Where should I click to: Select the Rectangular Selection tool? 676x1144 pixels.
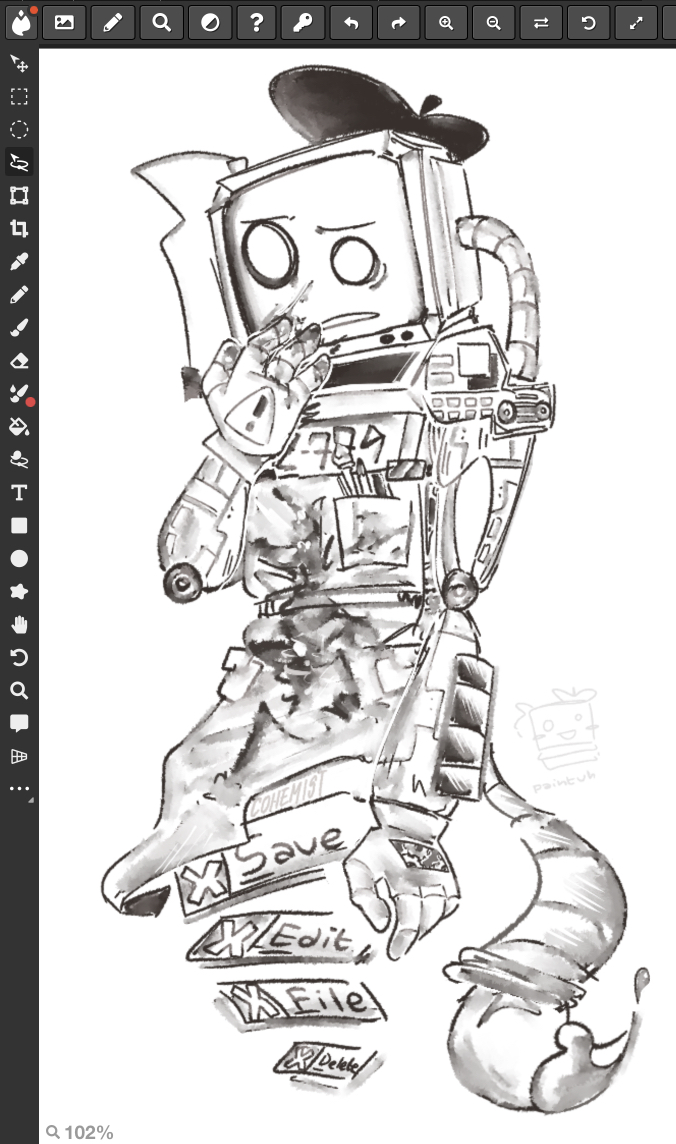[x=19, y=96]
